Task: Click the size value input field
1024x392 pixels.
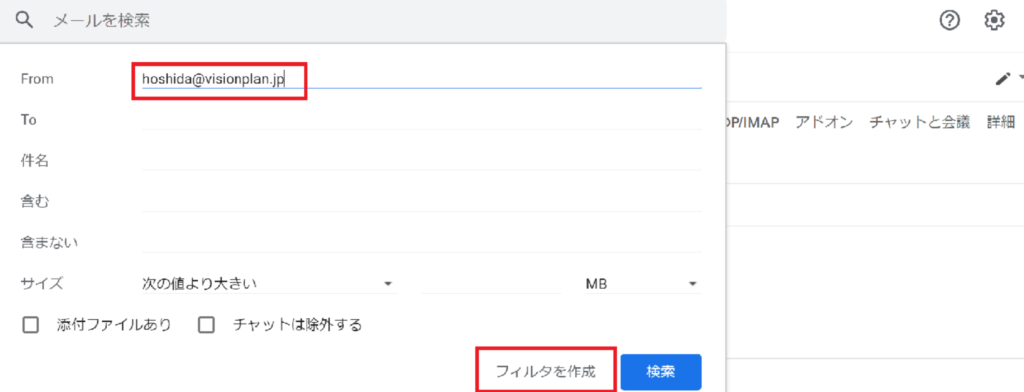Action: [x=491, y=284]
